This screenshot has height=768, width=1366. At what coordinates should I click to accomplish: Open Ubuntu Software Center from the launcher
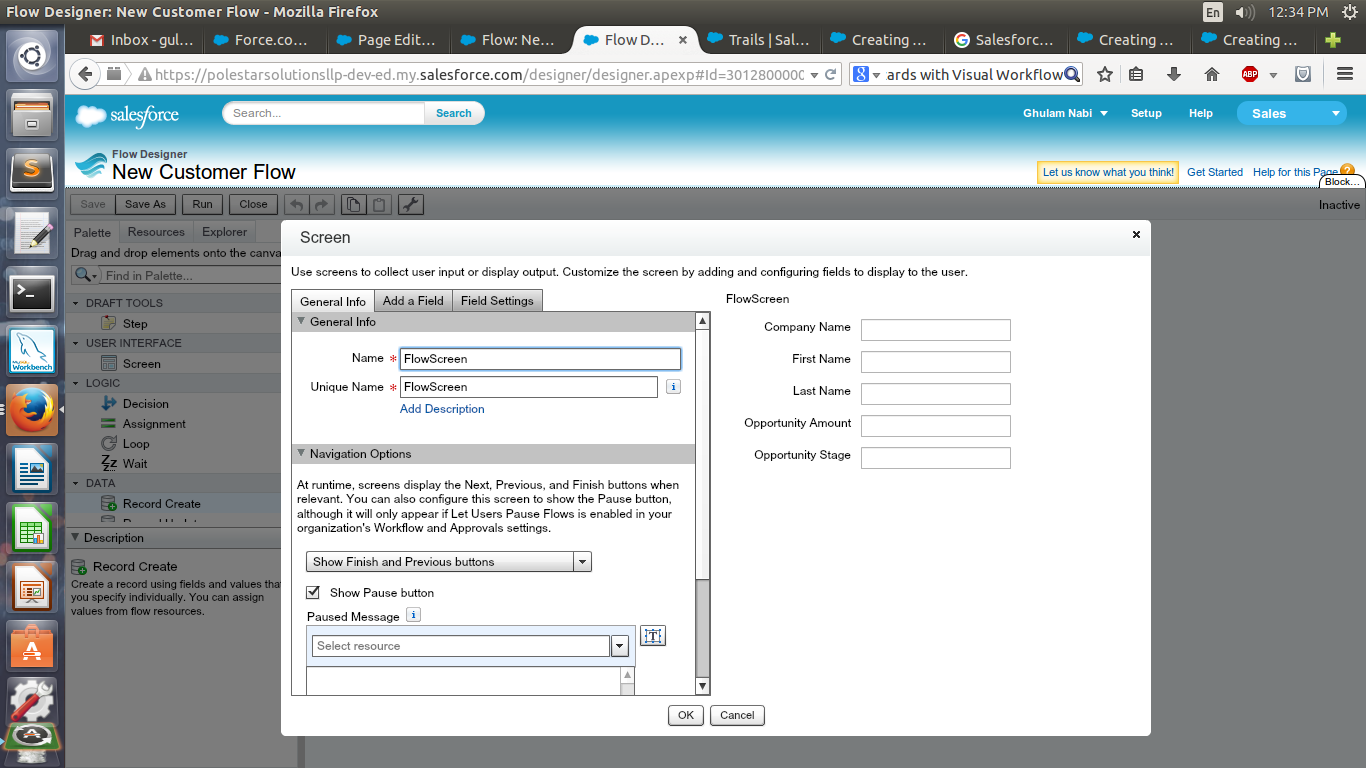[x=33, y=645]
